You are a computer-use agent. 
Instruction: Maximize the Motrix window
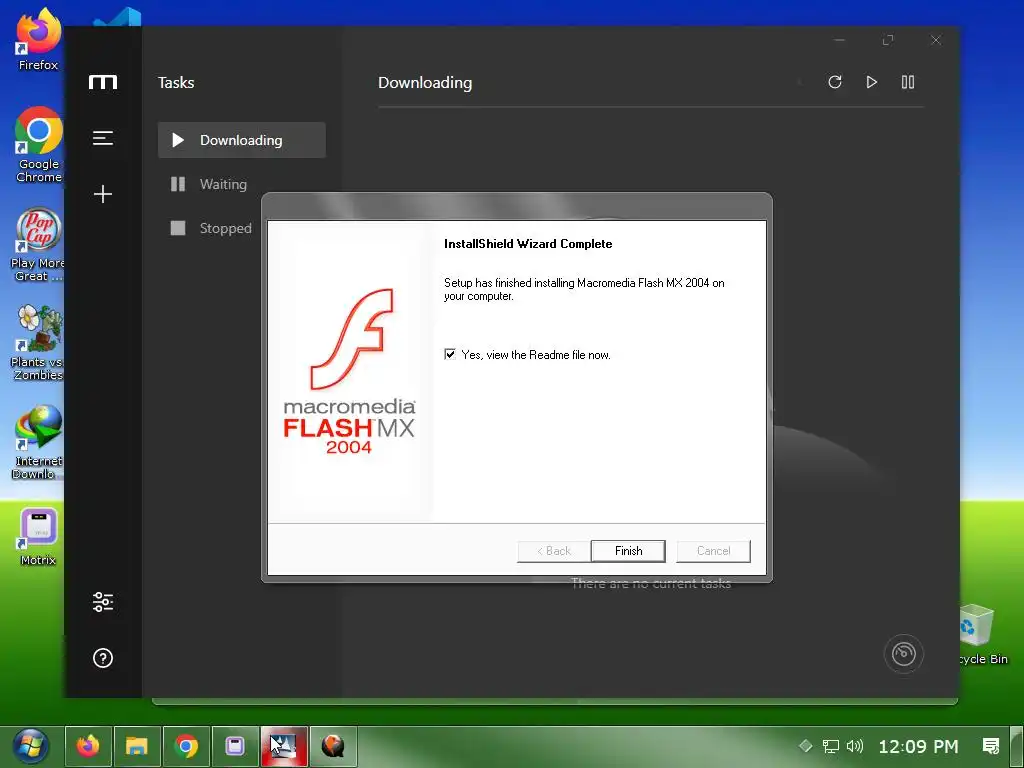point(888,40)
